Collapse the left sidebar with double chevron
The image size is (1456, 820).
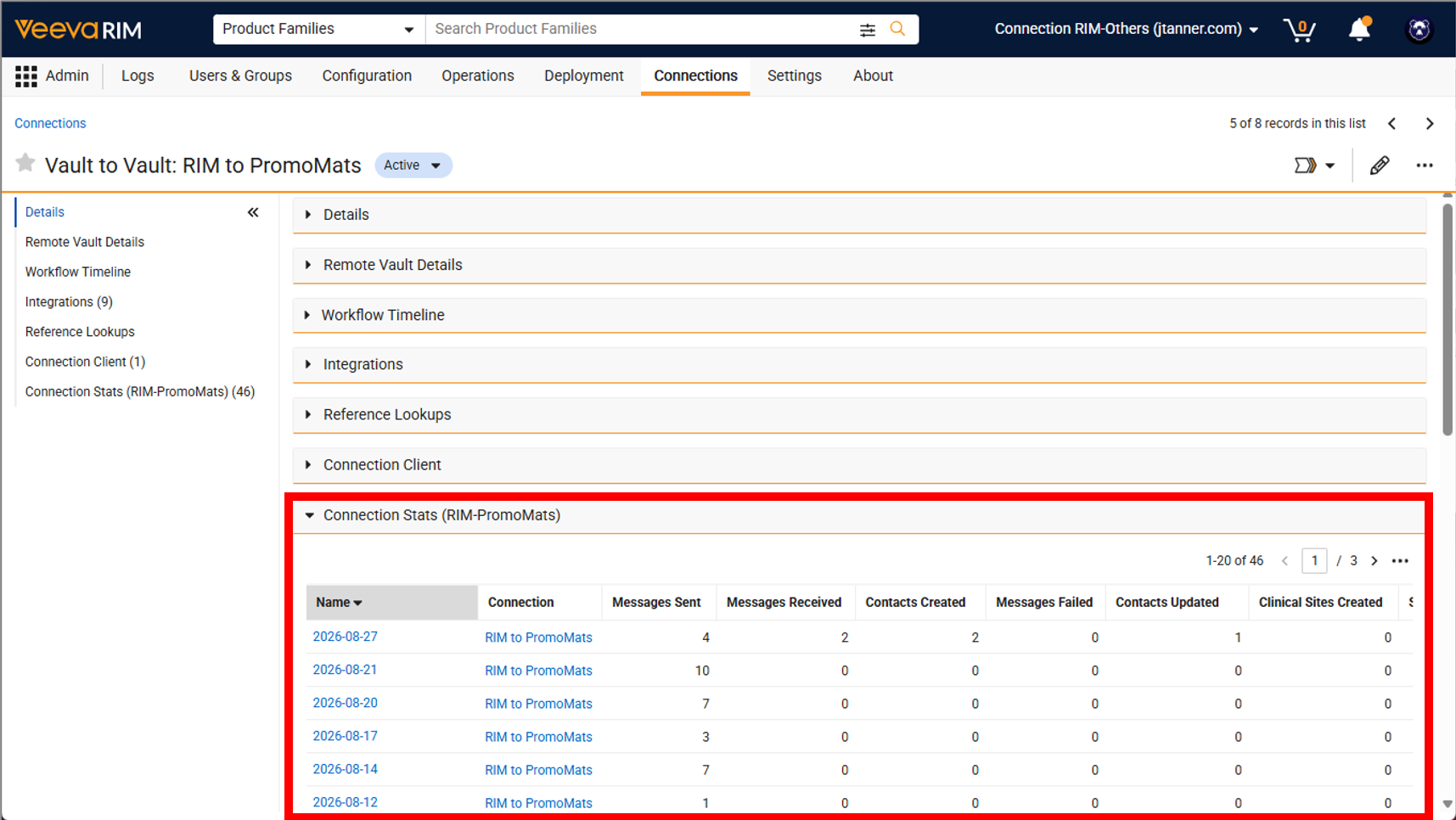(x=253, y=212)
